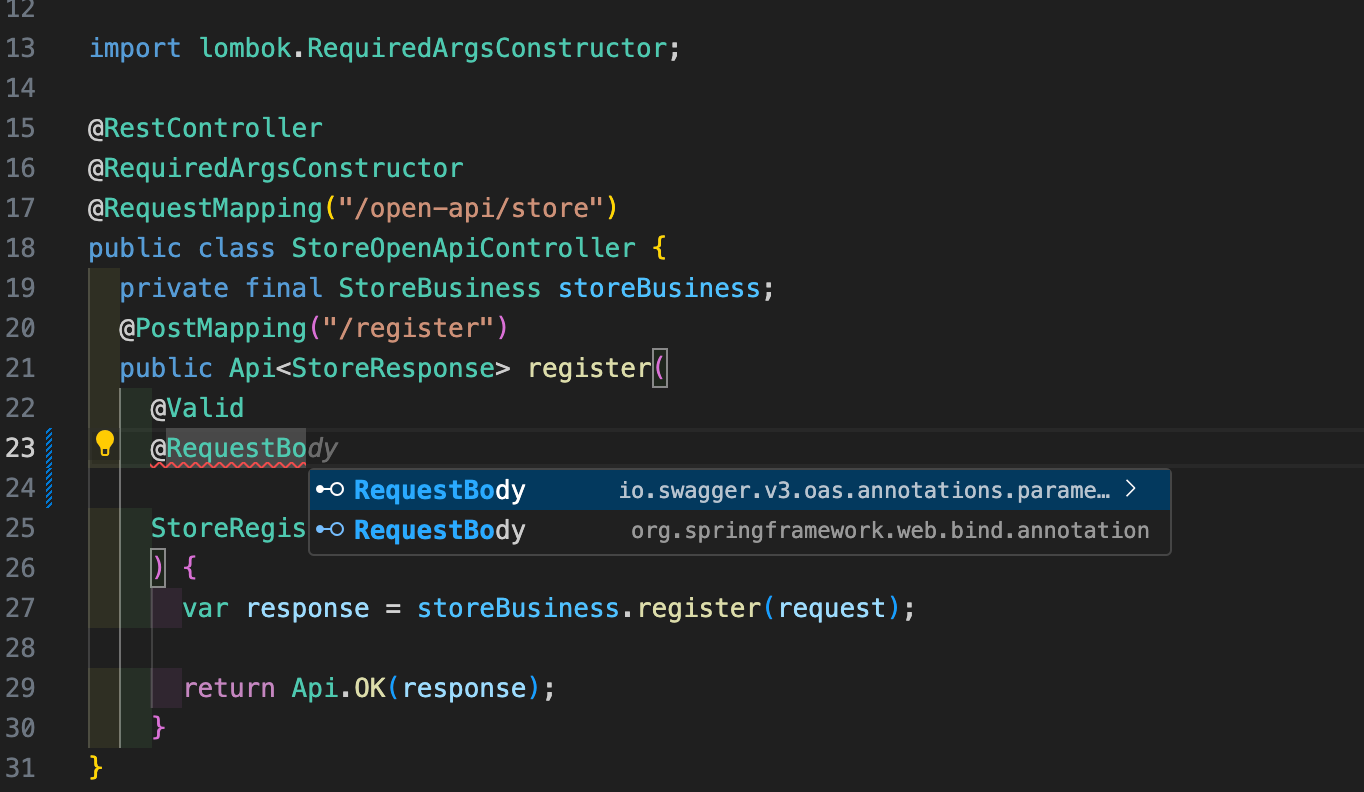Click line number 27 in the gutter
1364x792 pixels.
point(20,608)
